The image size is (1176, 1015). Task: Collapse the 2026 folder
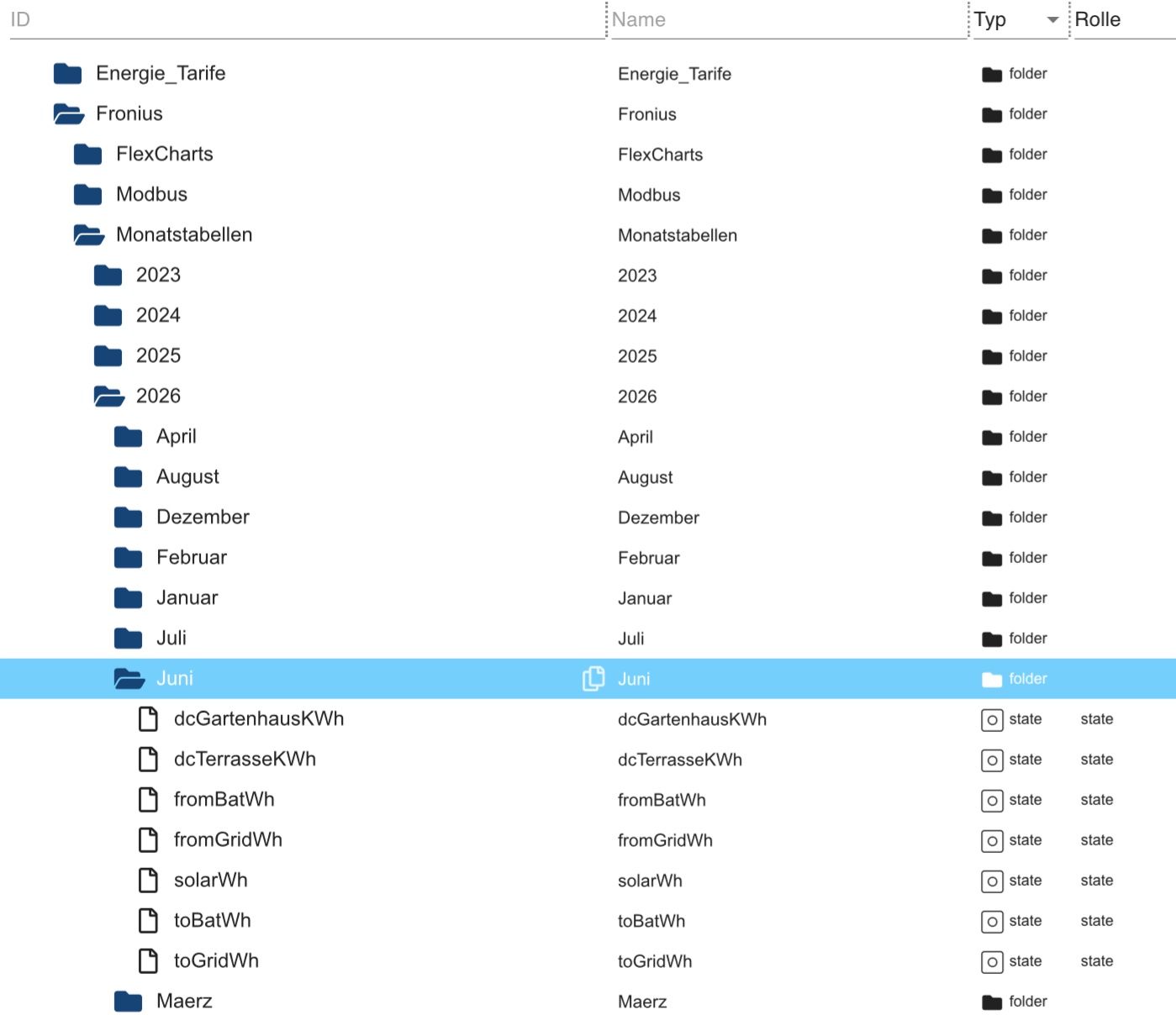click(x=108, y=396)
